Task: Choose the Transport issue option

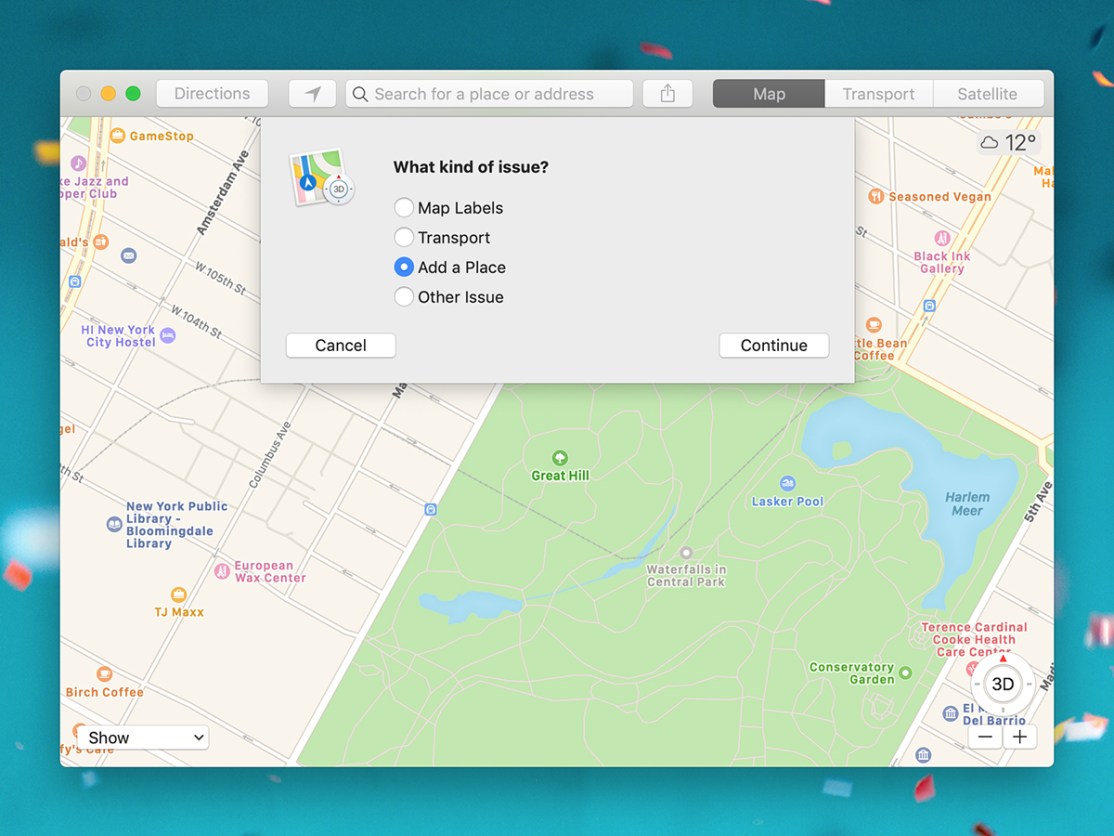Action: (404, 237)
